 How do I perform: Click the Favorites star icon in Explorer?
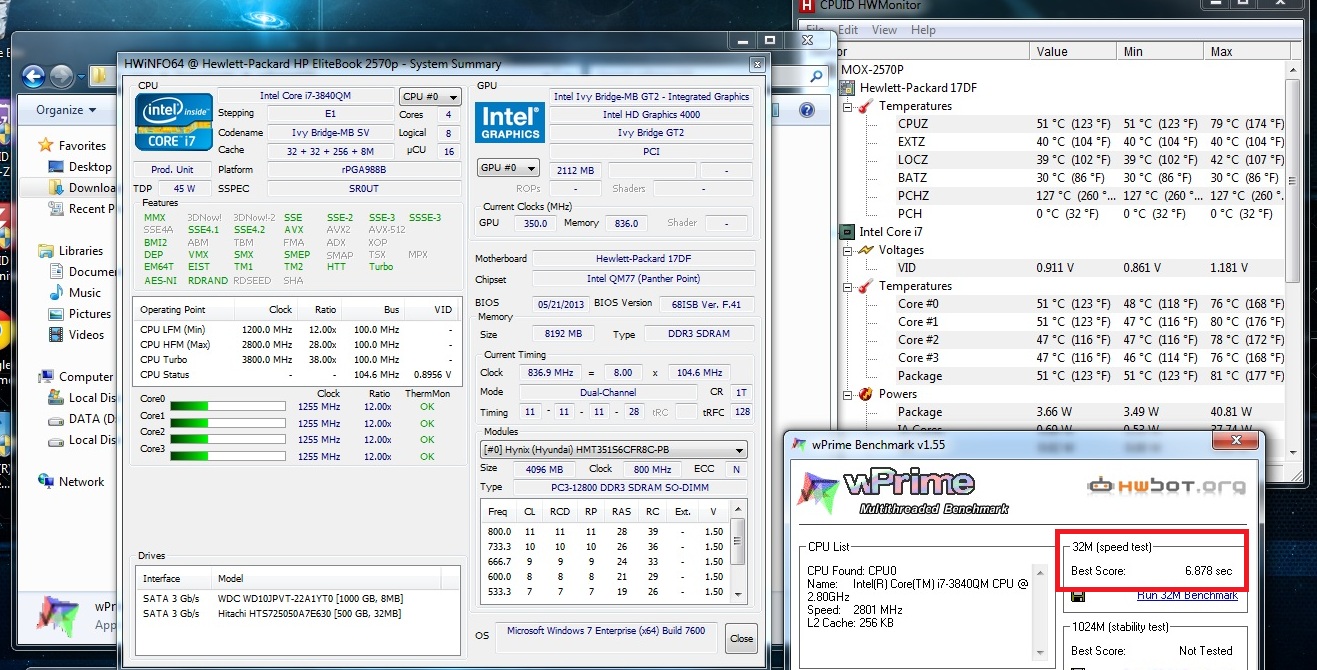(46, 145)
